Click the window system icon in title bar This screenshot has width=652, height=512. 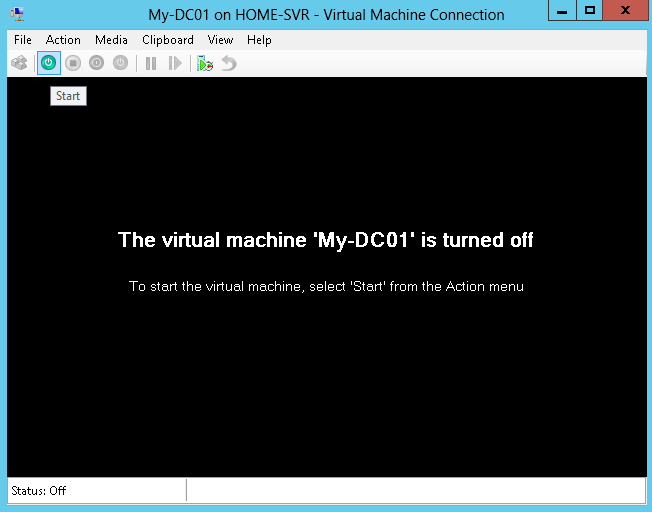click(x=17, y=14)
